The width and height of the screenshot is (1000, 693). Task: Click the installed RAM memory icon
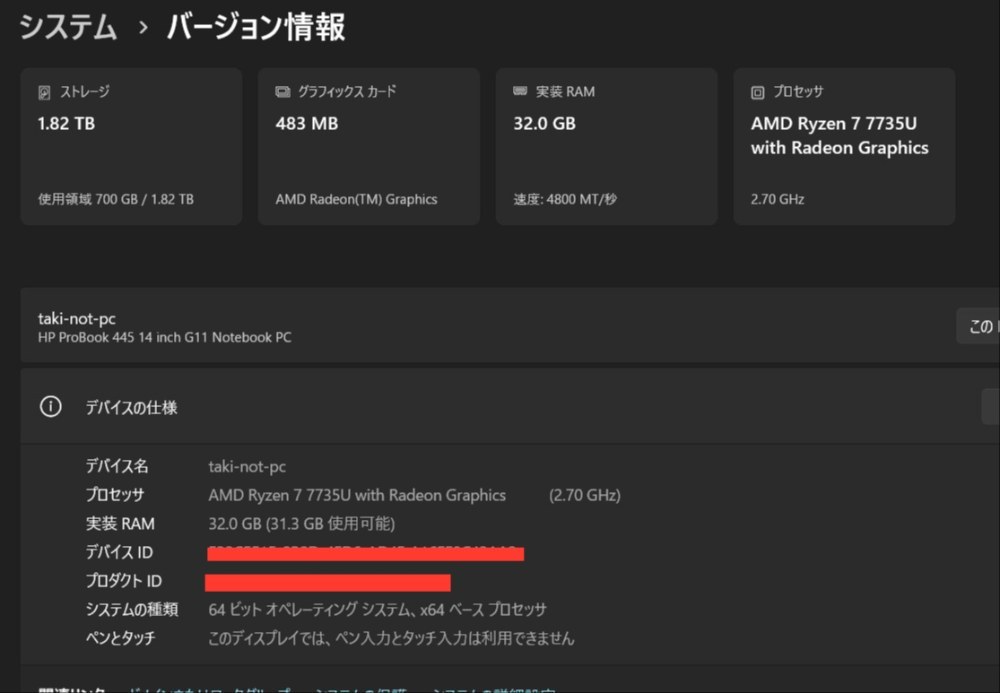tap(520, 91)
